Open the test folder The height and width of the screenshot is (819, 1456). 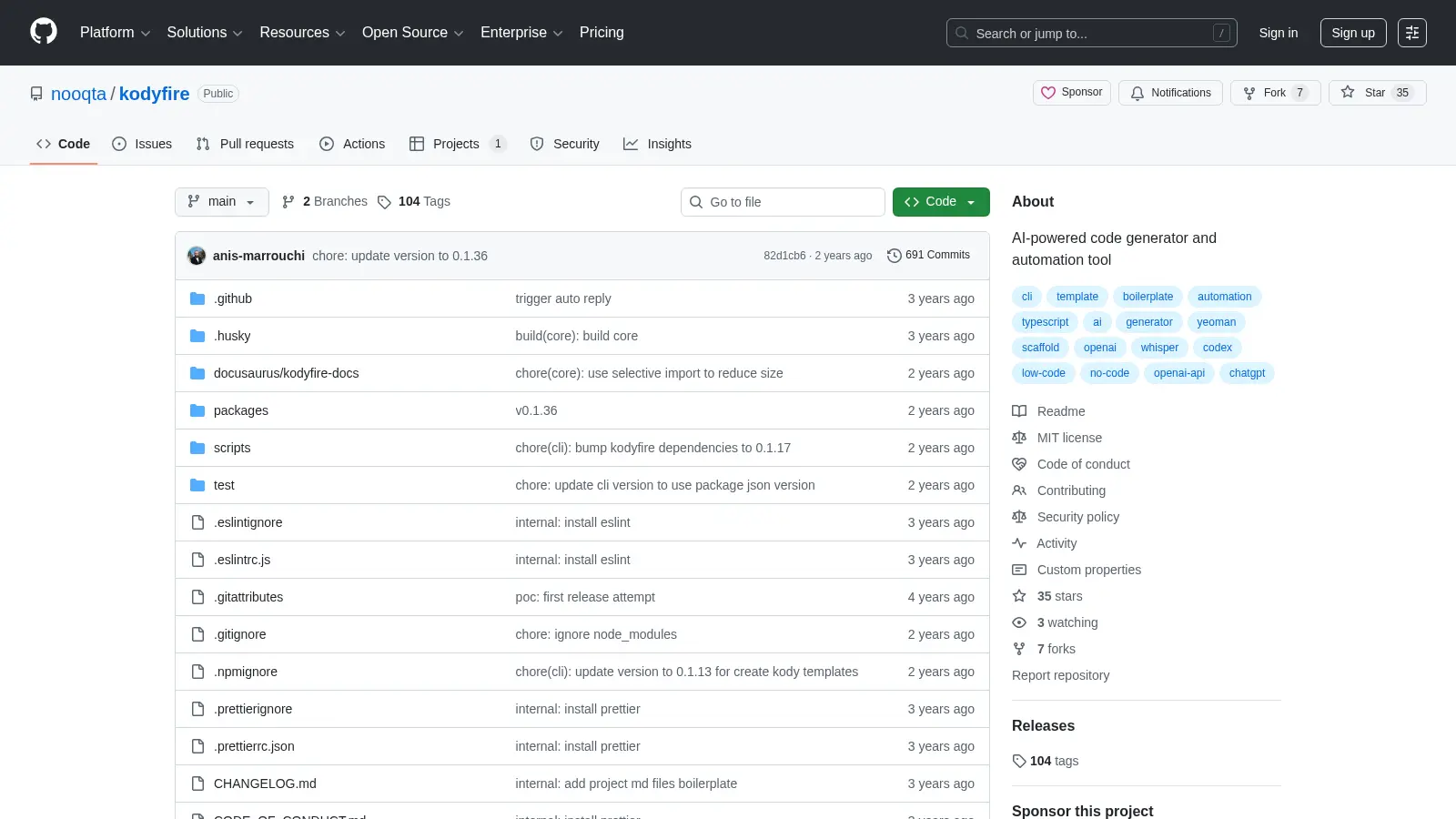tap(224, 485)
